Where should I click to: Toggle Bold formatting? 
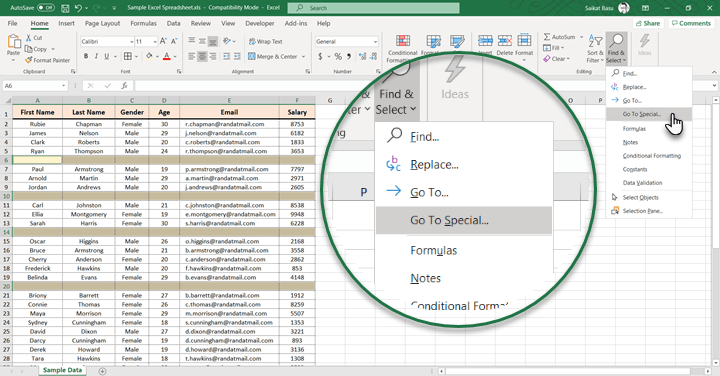(85, 56)
